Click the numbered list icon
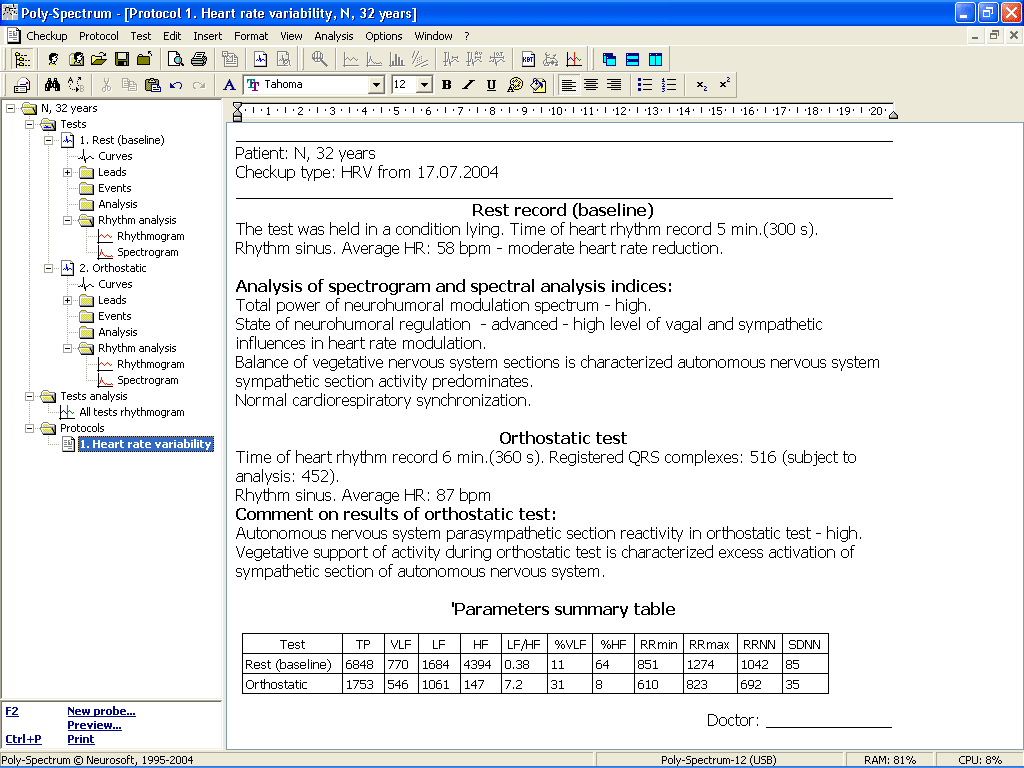1024x768 pixels. [x=669, y=84]
